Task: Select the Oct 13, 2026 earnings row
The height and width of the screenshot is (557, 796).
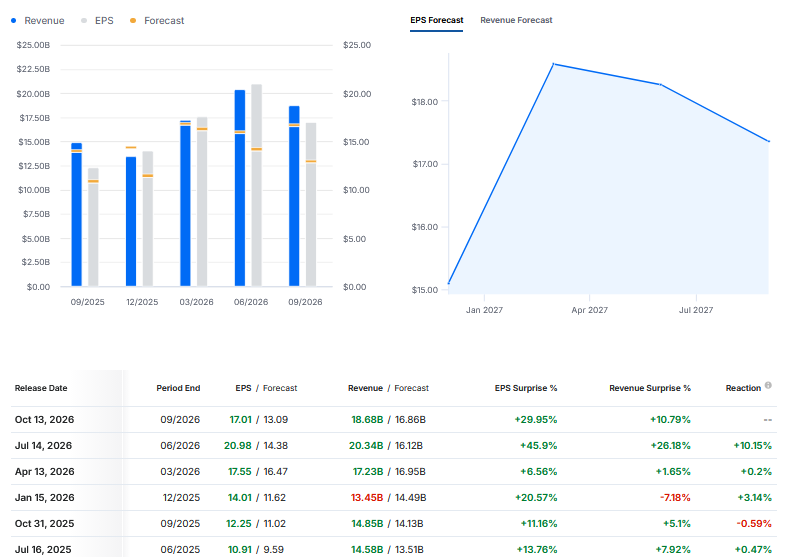Action: coord(394,419)
